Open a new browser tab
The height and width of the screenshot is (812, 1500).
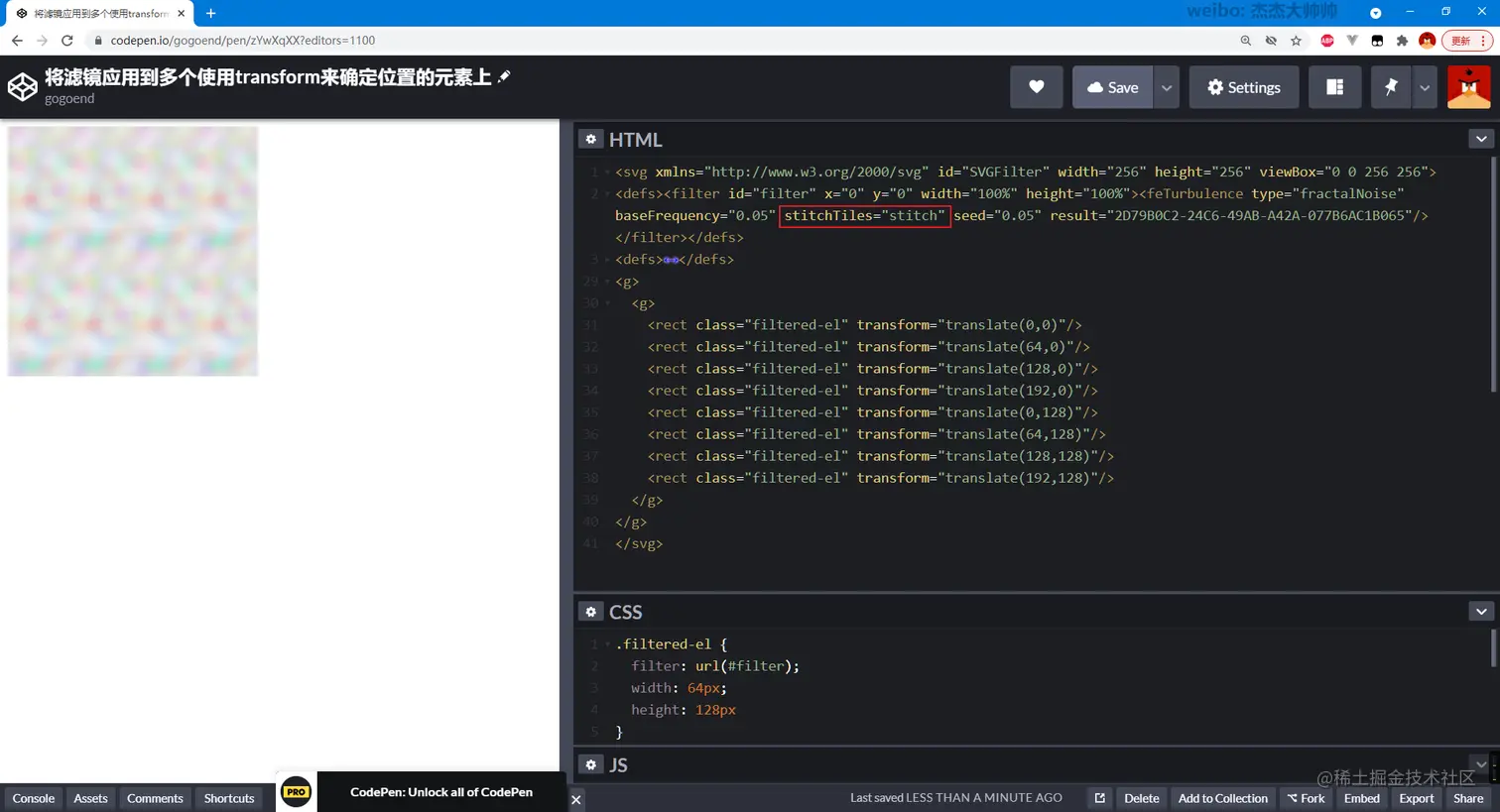[210, 13]
